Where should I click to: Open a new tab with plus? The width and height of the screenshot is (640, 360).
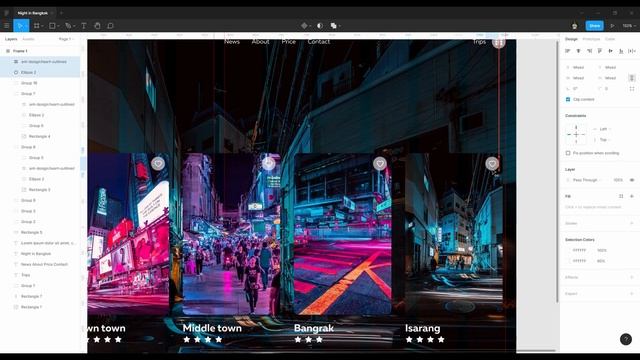[x=61, y=13]
